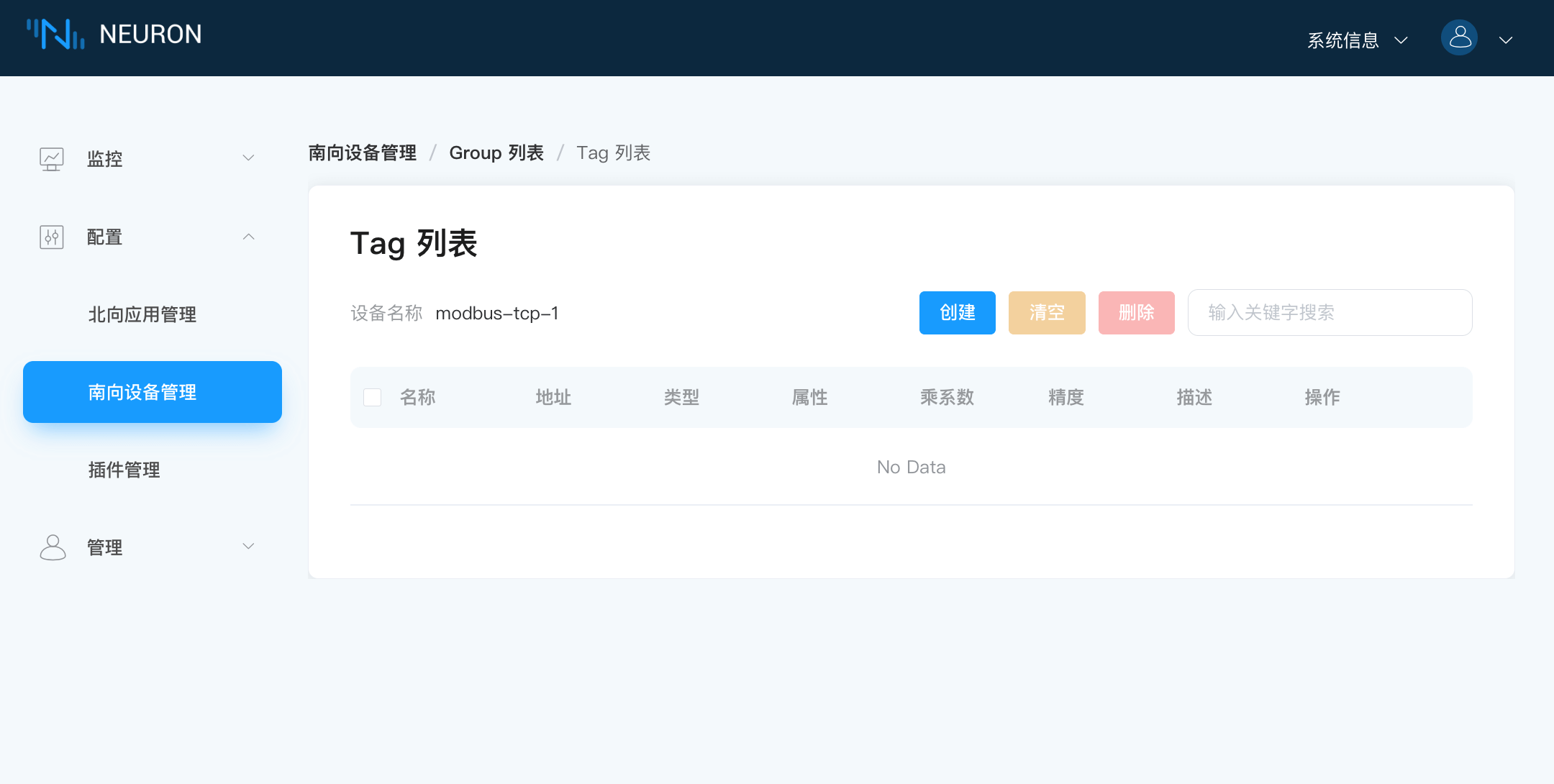Click the administration person icon in sidebar
This screenshot has height=784, width=1554.
pos(52,547)
